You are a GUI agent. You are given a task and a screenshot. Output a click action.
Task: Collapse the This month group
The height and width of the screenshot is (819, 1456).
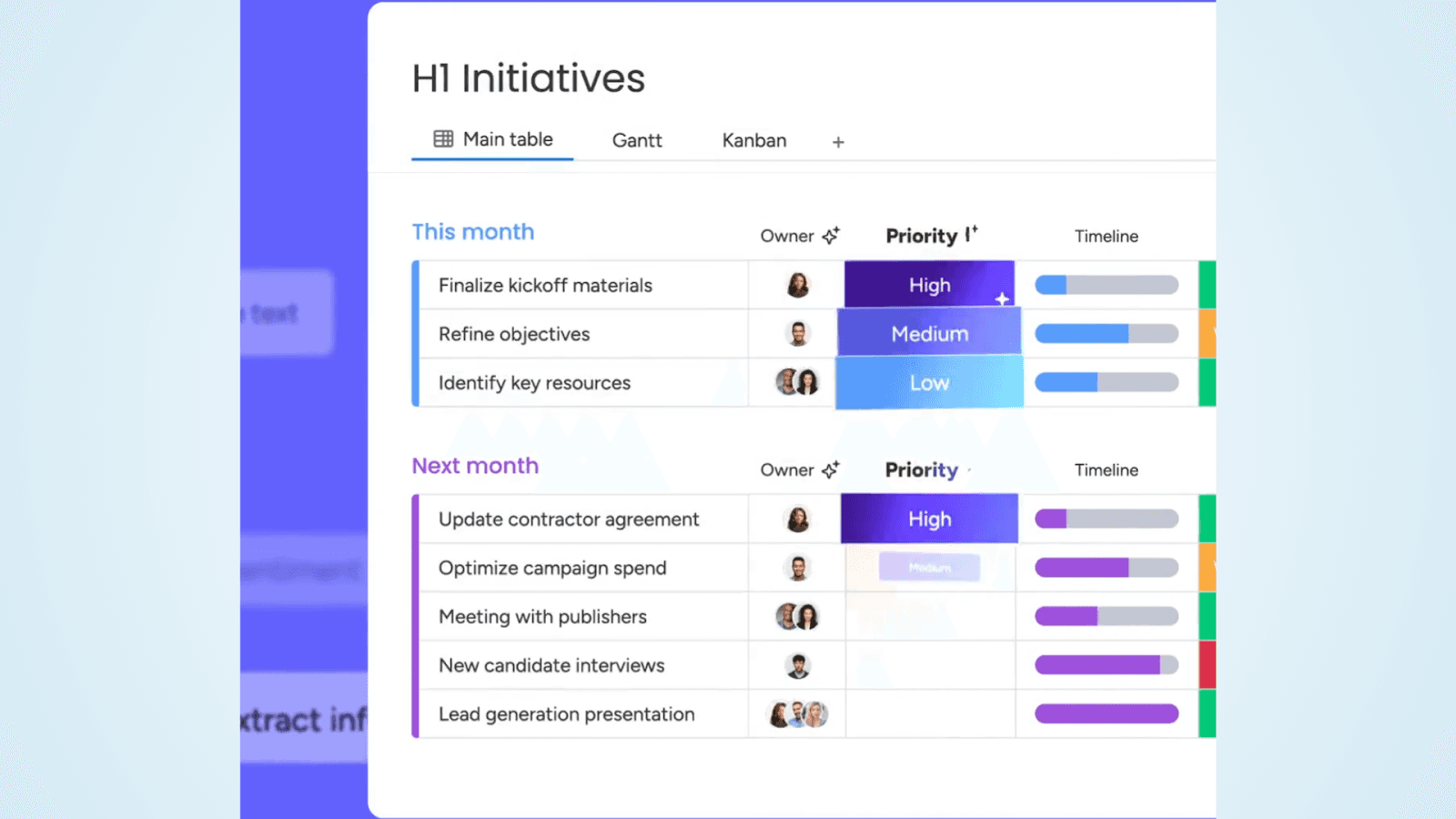click(473, 232)
